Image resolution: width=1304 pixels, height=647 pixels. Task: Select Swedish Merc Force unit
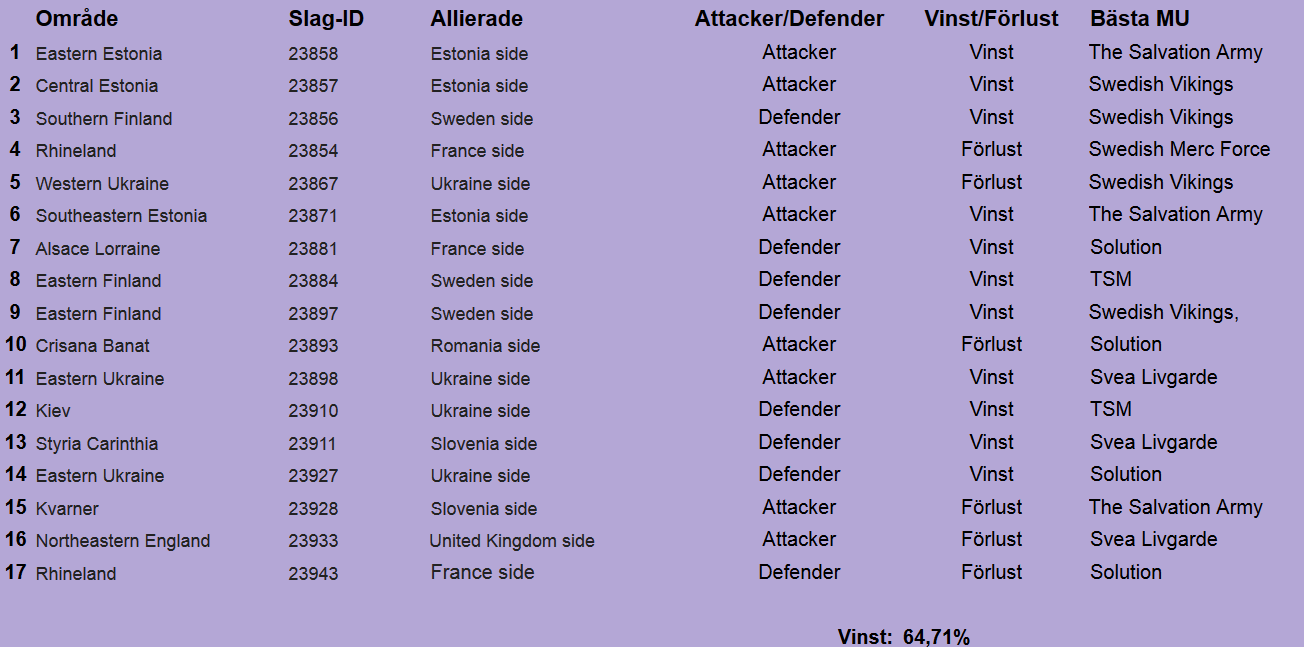click(x=1179, y=150)
